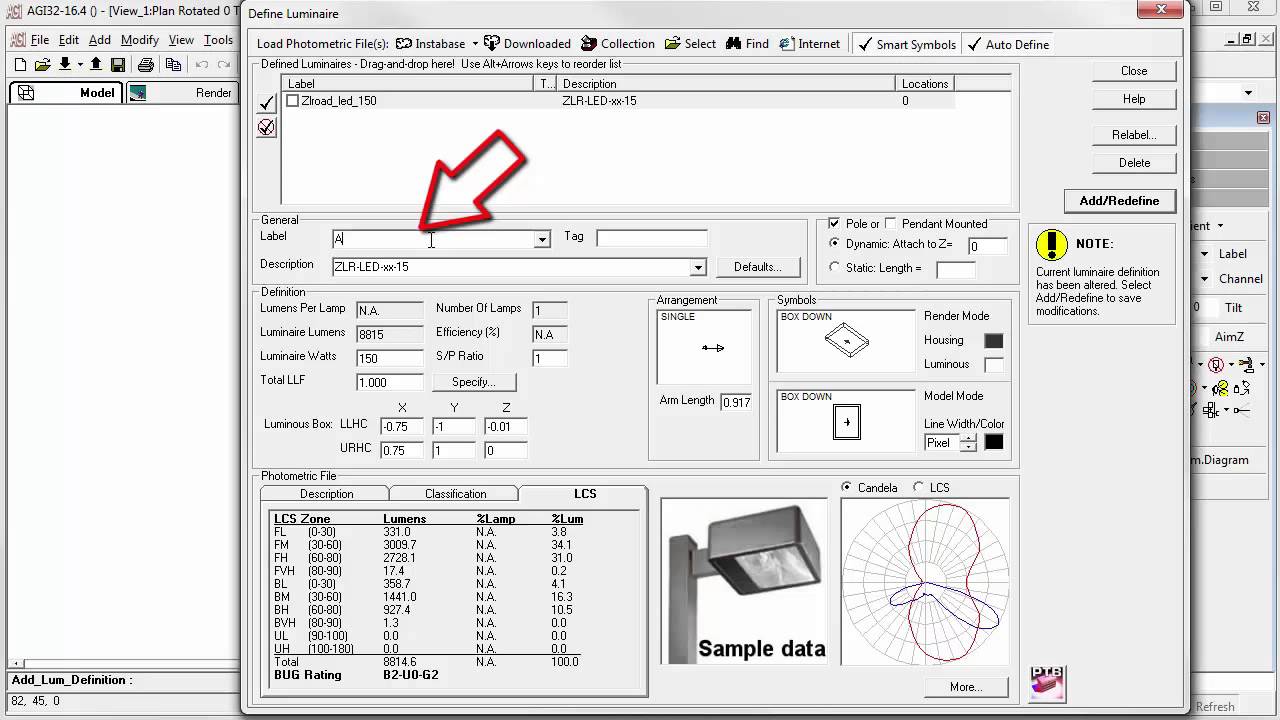Open the File menu in AGI32
The height and width of the screenshot is (720, 1280).
tap(40, 40)
